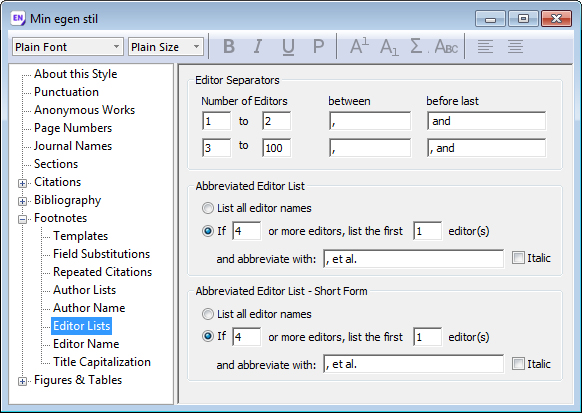
Task: Click the Underline toolbar icon
Action: click(288, 47)
